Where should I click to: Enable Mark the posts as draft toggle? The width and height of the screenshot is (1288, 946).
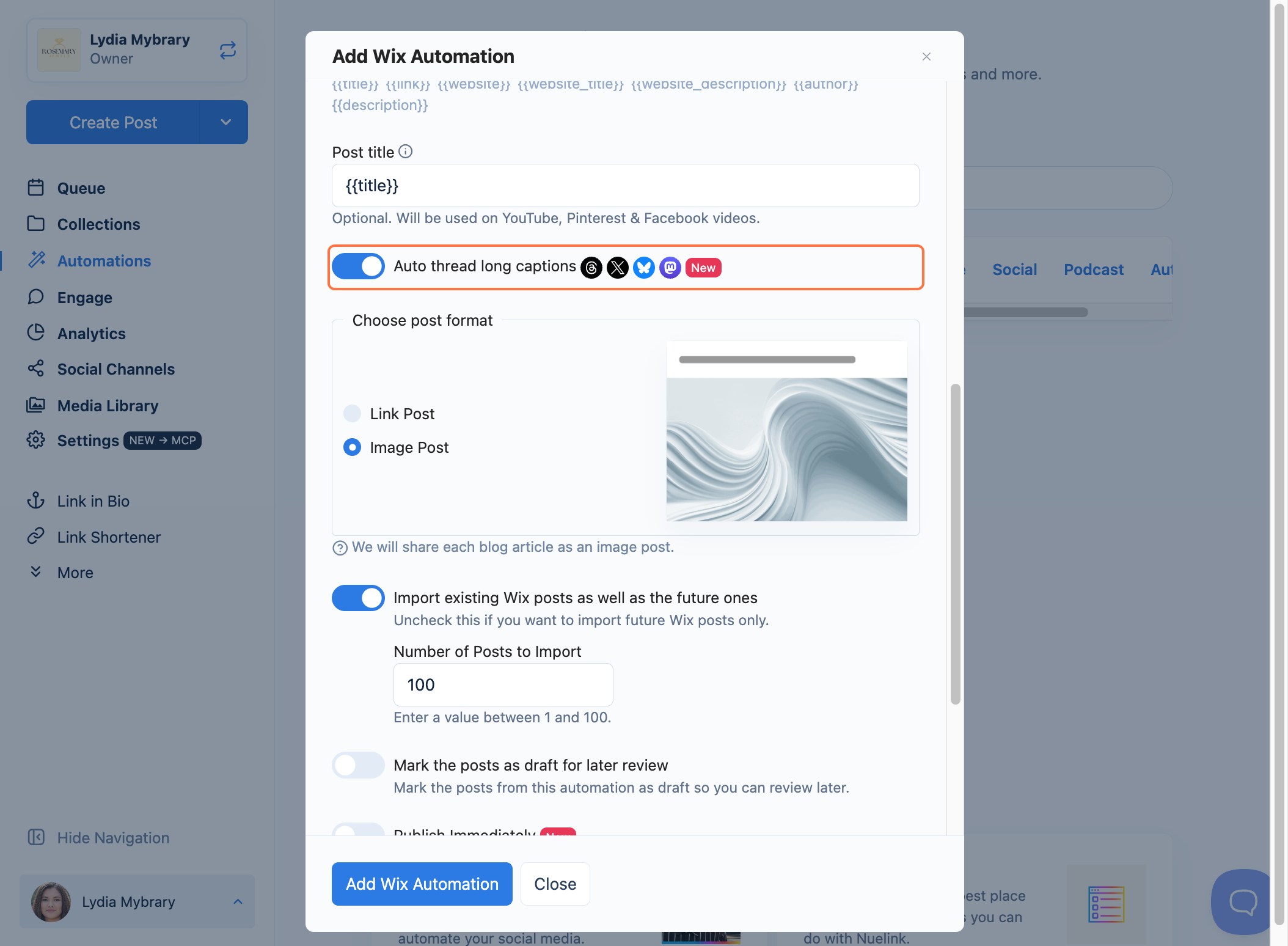coord(358,765)
